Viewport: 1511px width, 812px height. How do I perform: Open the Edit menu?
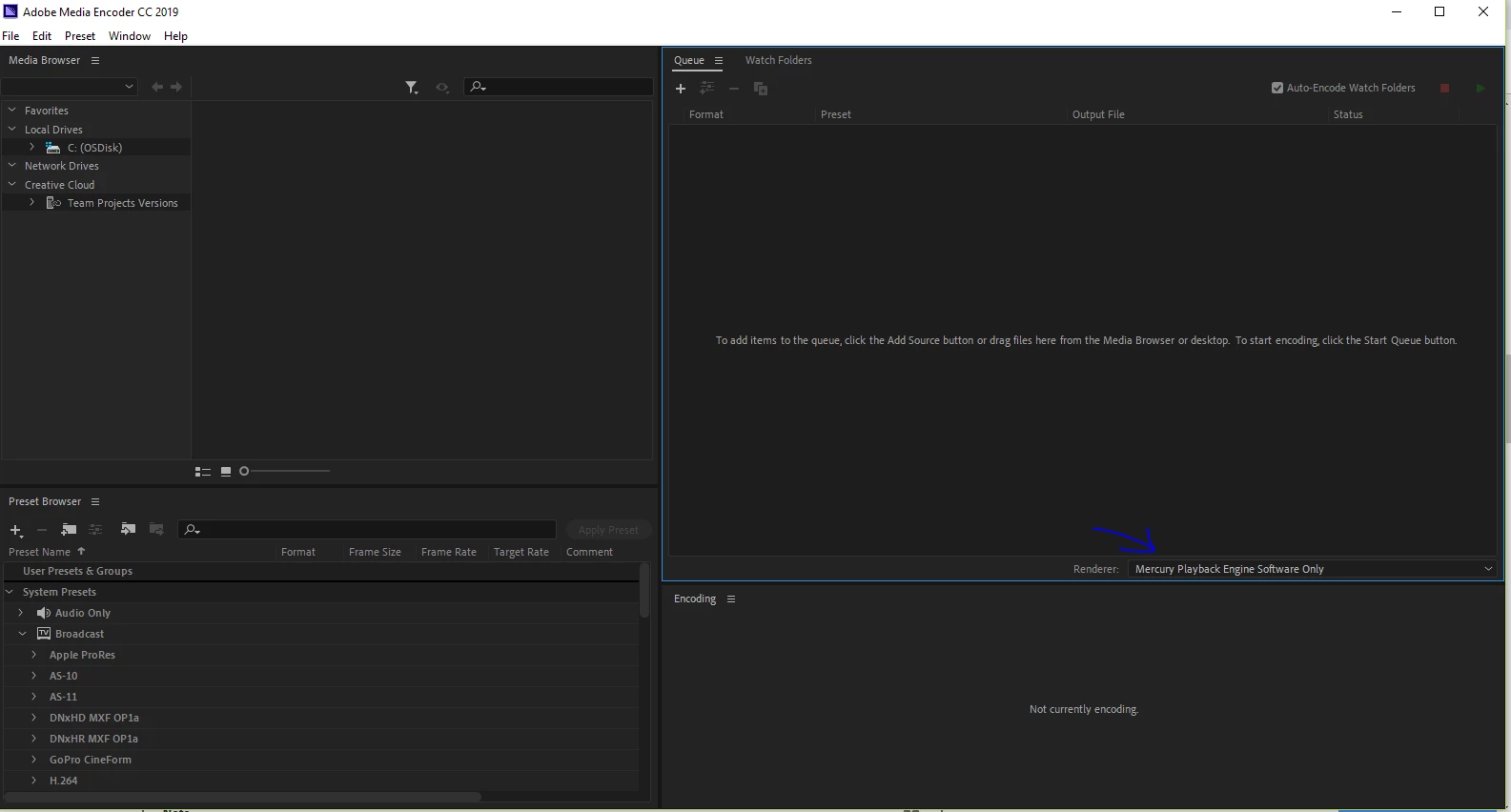point(42,36)
